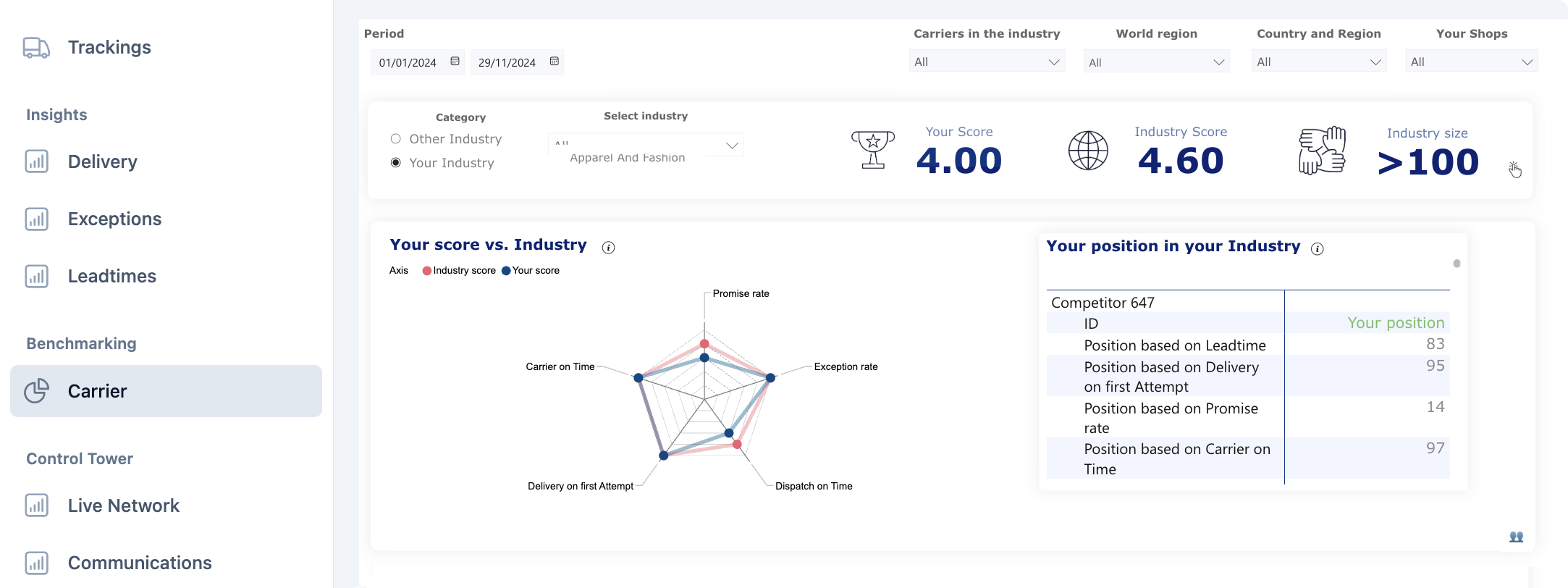This screenshot has width=1568, height=588.
Task: Click the Trackings truck icon
Action: point(36,48)
